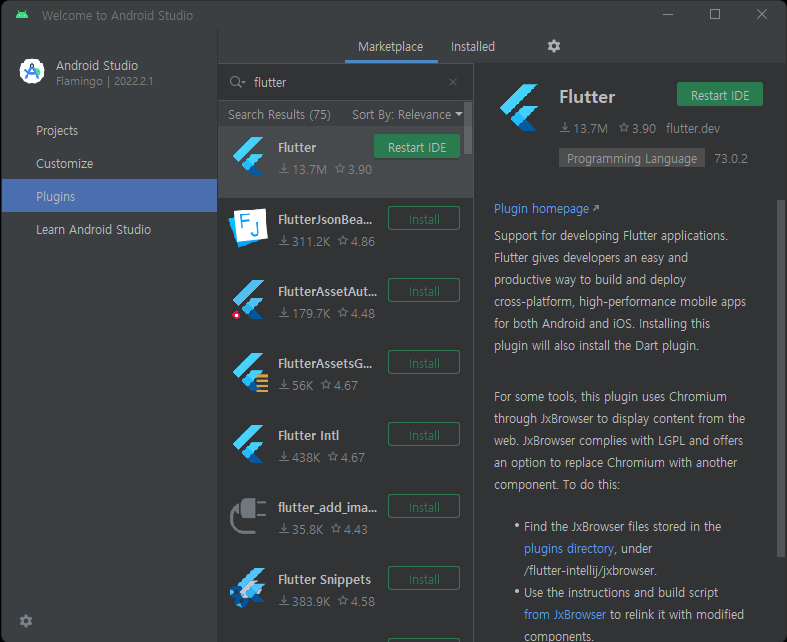Click the Flutter plugin logo in the results list
787x642 pixels.
[248, 156]
